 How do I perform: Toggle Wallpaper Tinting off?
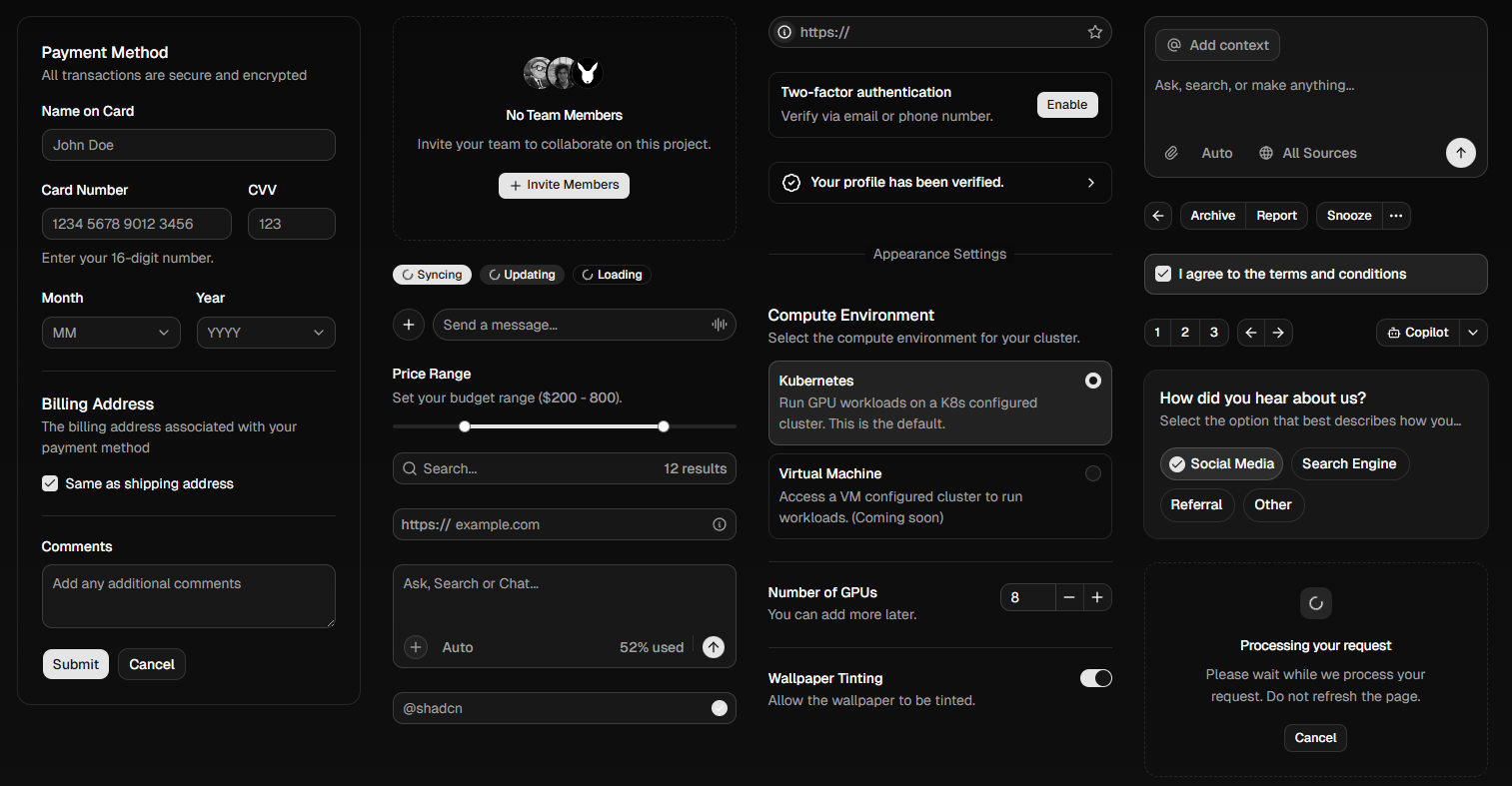tap(1095, 678)
